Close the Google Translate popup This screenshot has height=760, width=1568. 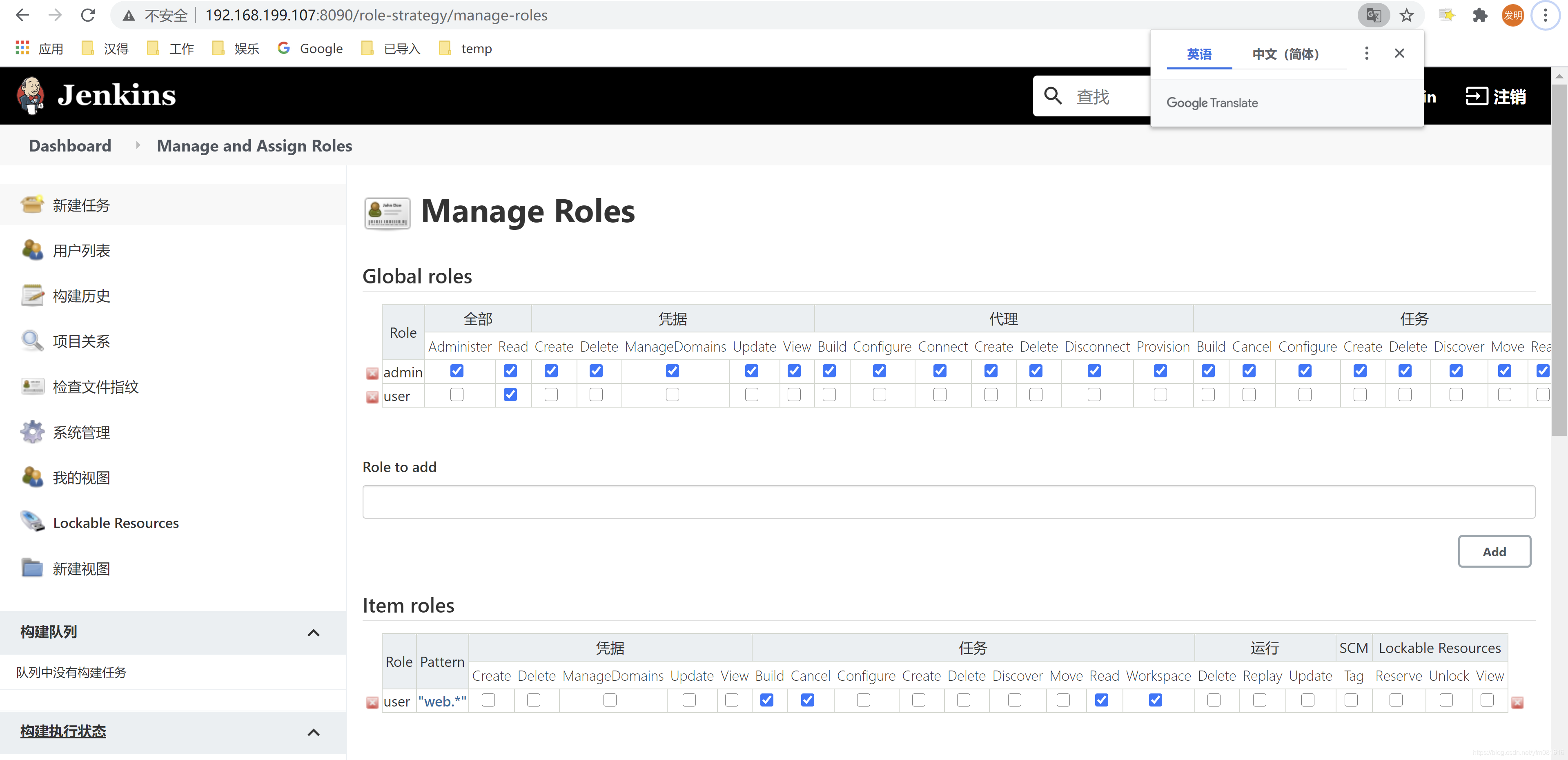click(1399, 53)
